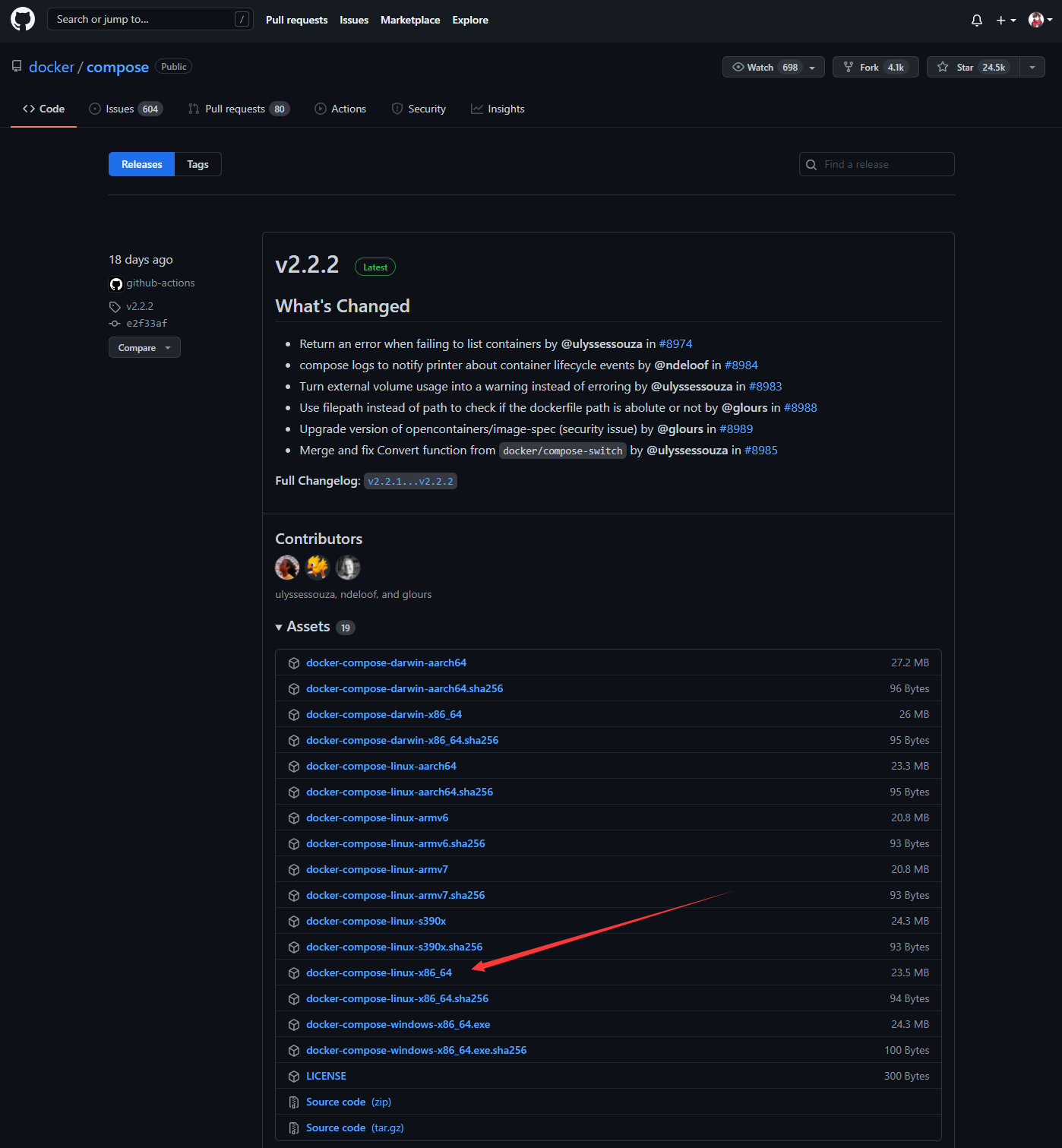
Task: Expand the Watch dropdown arrow
Action: click(812, 68)
